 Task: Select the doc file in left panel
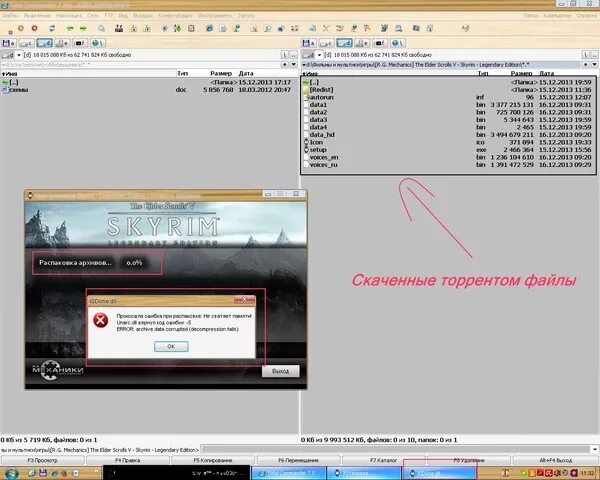147,90
